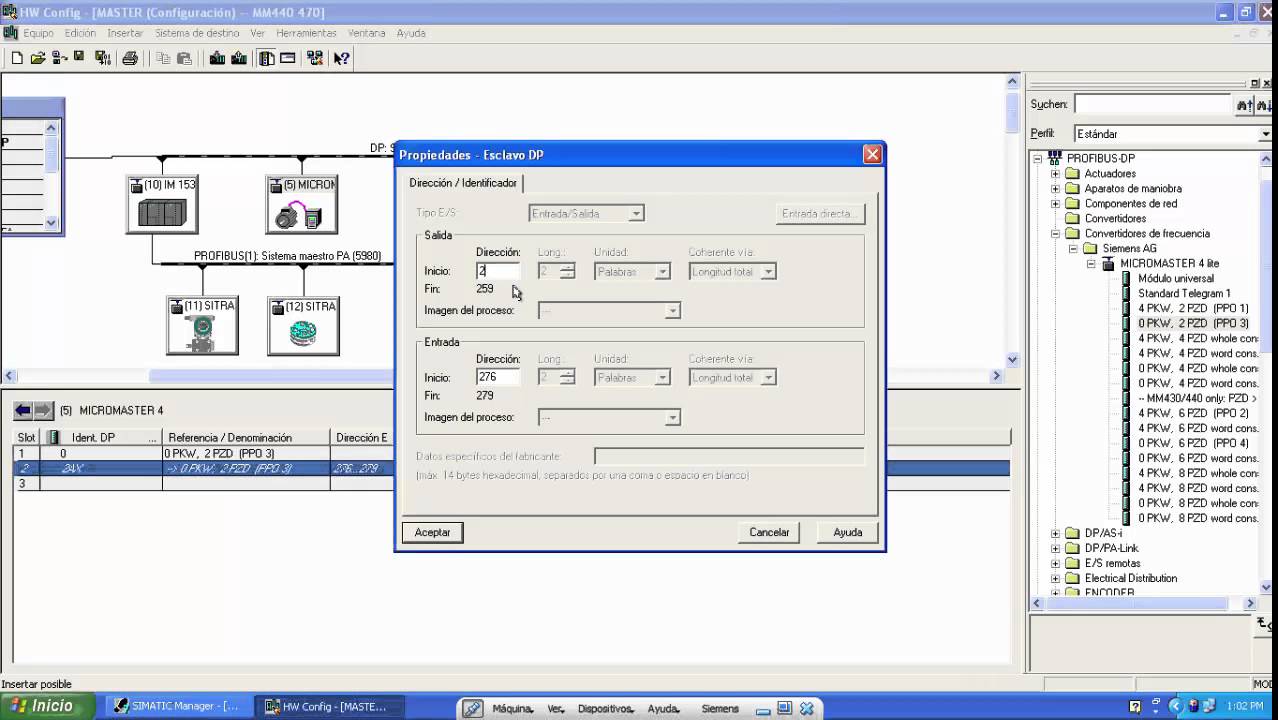Click the Copy toolbar icon
1278x720 pixels.
[163, 58]
